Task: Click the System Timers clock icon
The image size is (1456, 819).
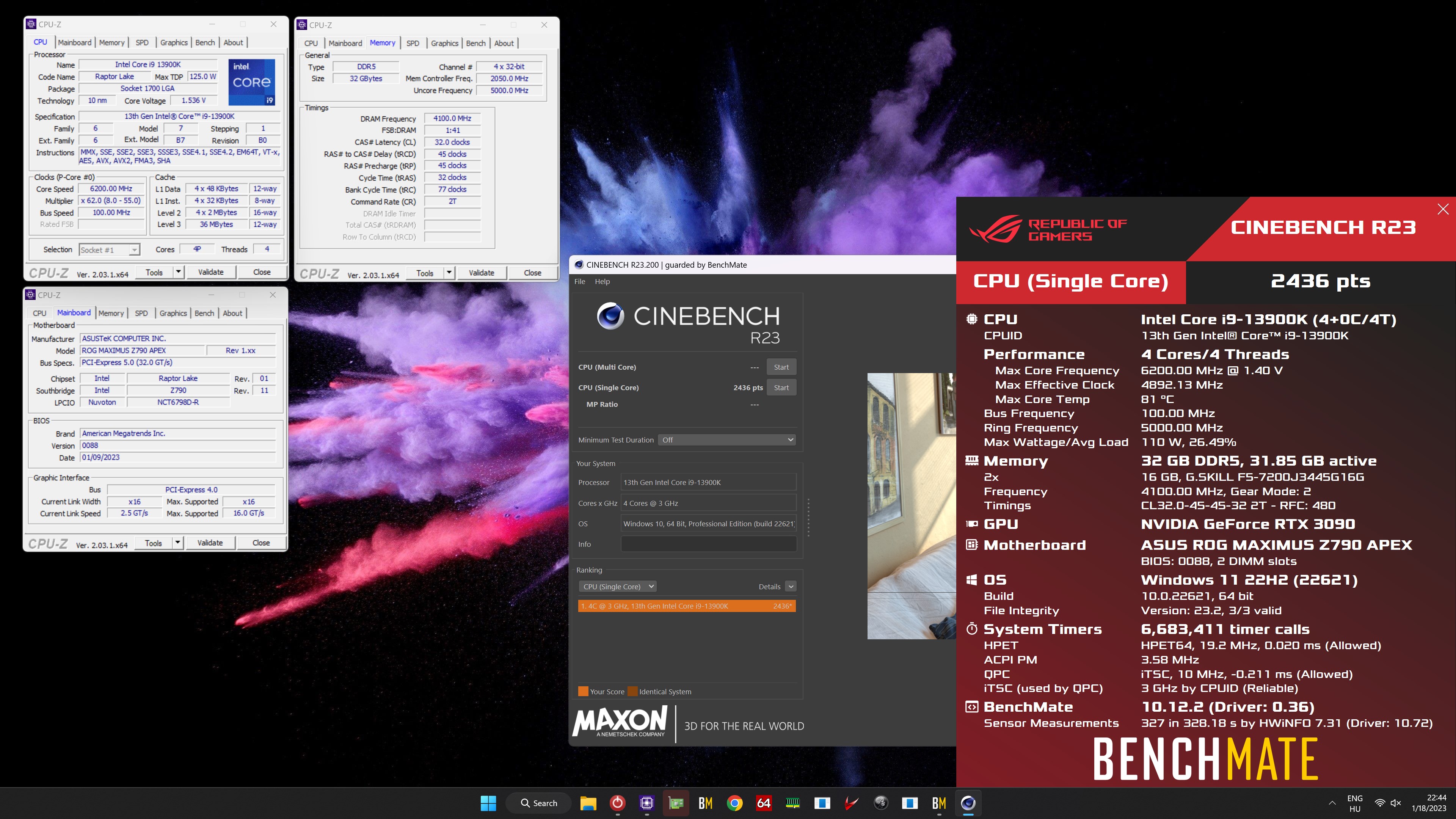Action: click(971, 629)
